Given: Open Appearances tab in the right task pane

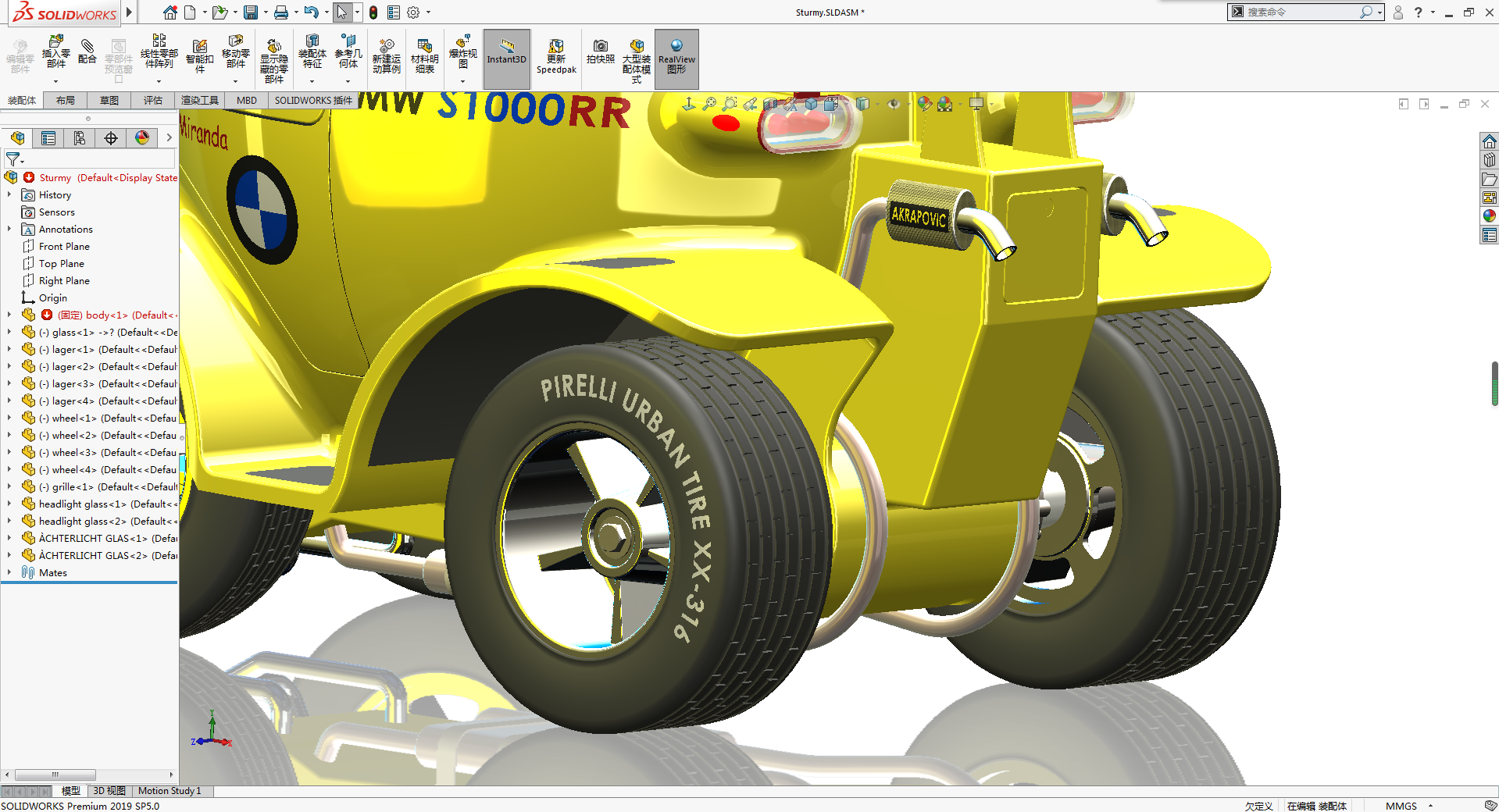Looking at the screenshot, I should point(1490,216).
